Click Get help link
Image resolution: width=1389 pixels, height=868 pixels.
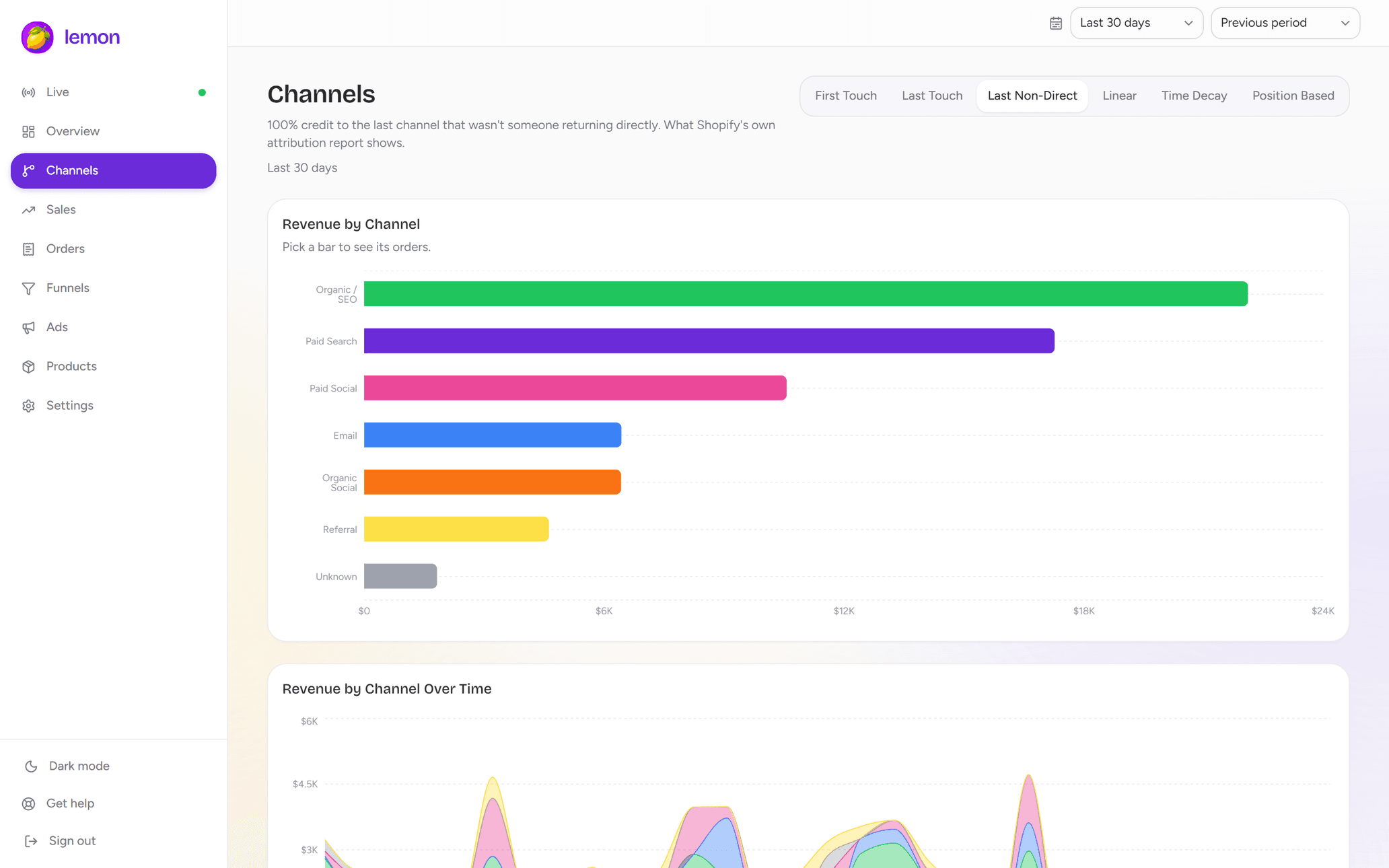113,803
